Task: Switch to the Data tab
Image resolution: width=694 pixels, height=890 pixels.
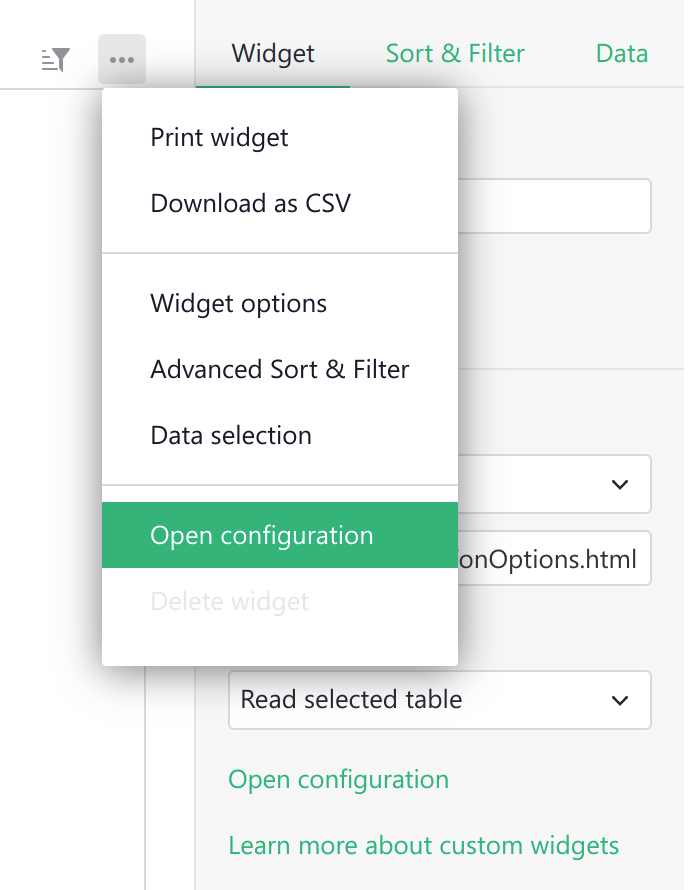Action: tap(621, 54)
